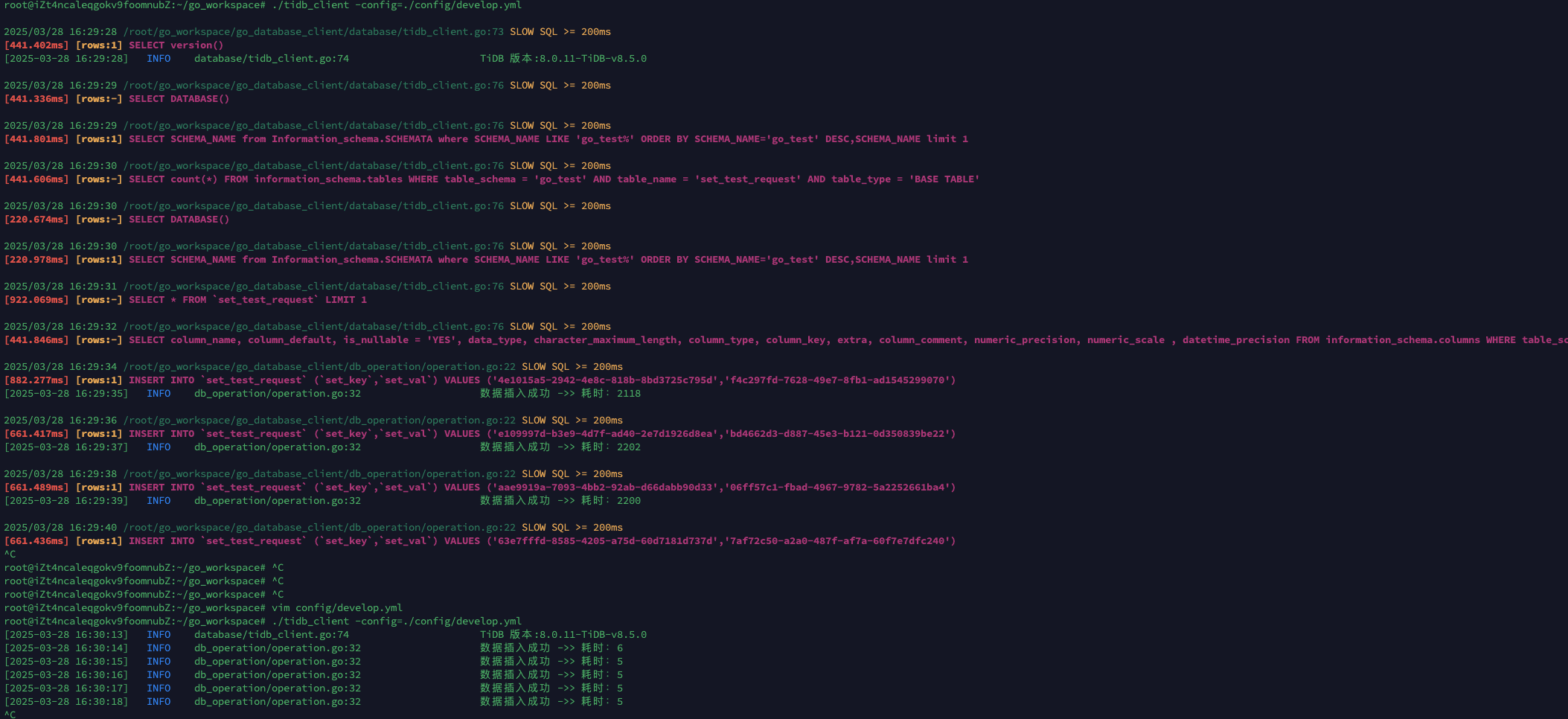
Task: Click the '[2025-03-28 16:29:28]' log timestamp
Action: (x=66, y=59)
